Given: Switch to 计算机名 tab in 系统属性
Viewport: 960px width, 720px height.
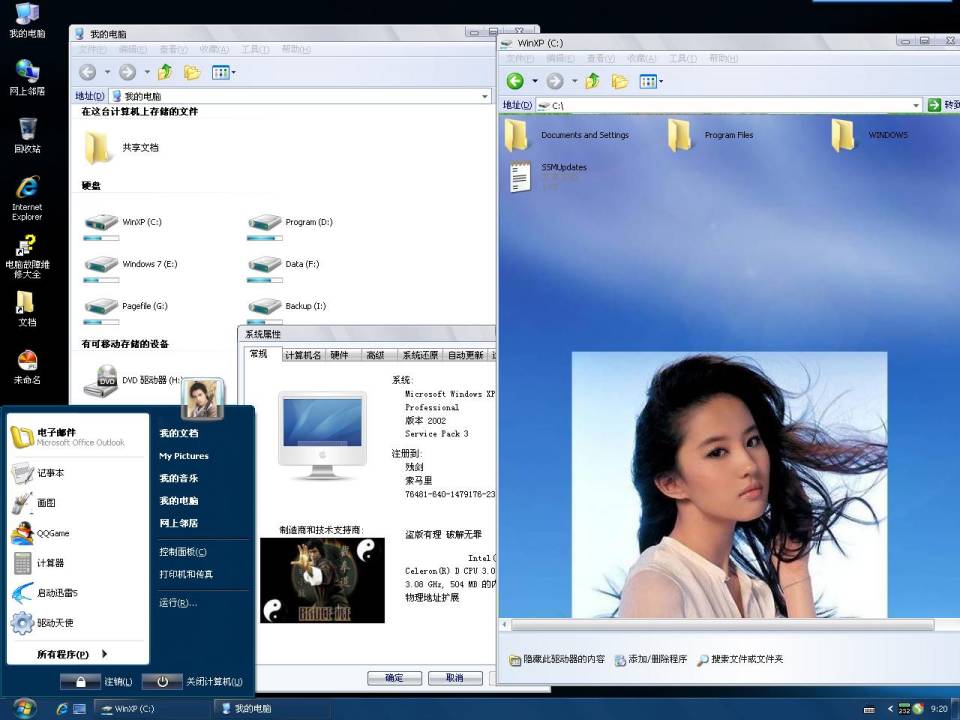Looking at the screenshot, I should tap(303, 355).
